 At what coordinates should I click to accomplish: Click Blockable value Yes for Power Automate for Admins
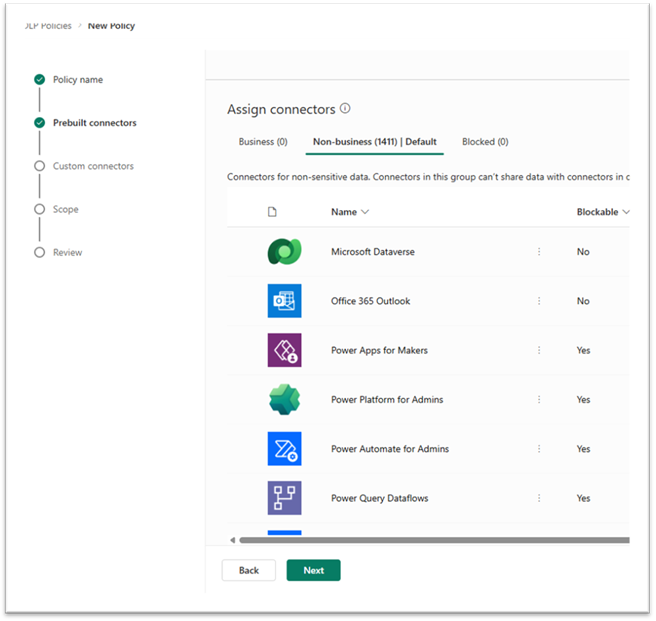coord(584,449)
